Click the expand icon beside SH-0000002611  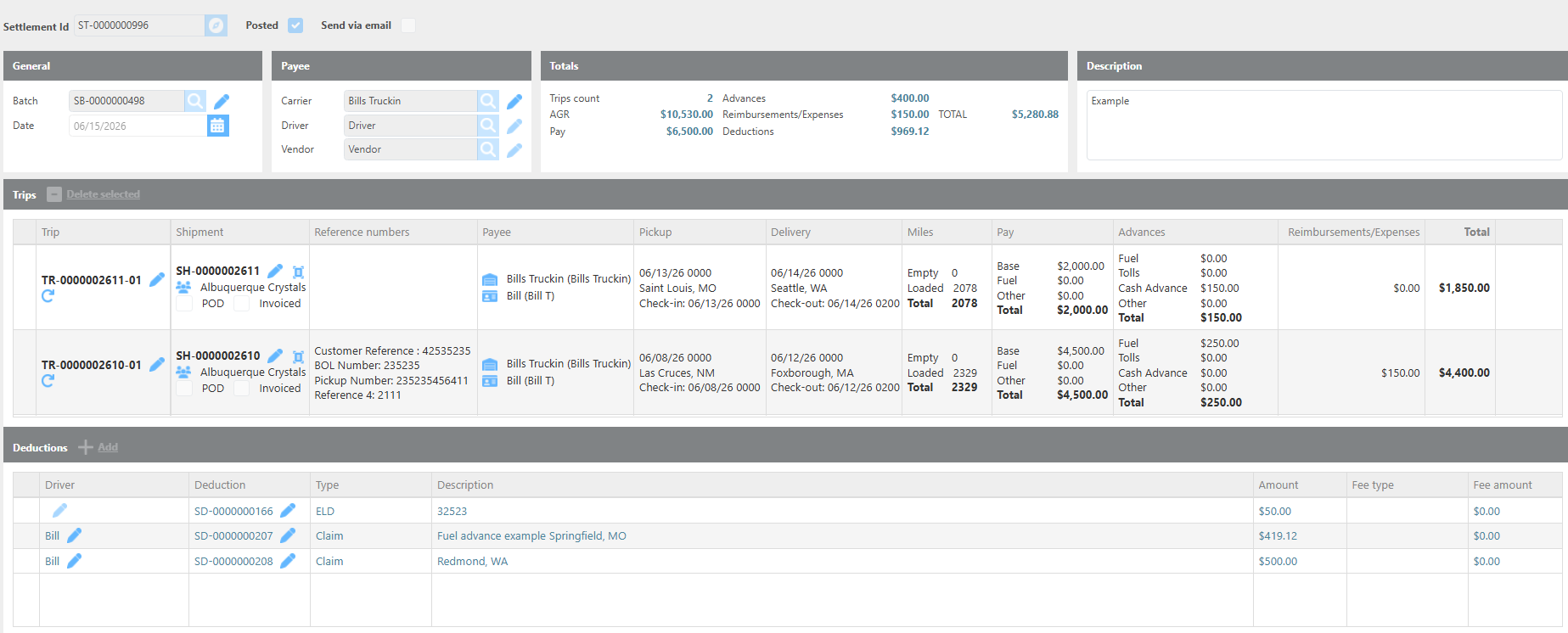[298, 272]
